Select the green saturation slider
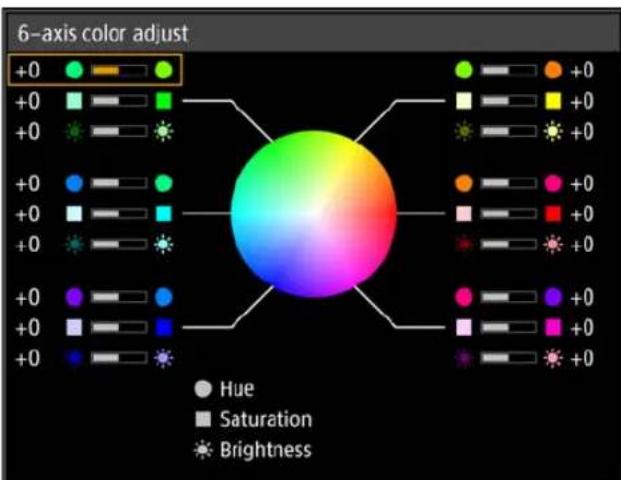 point(119,101)
